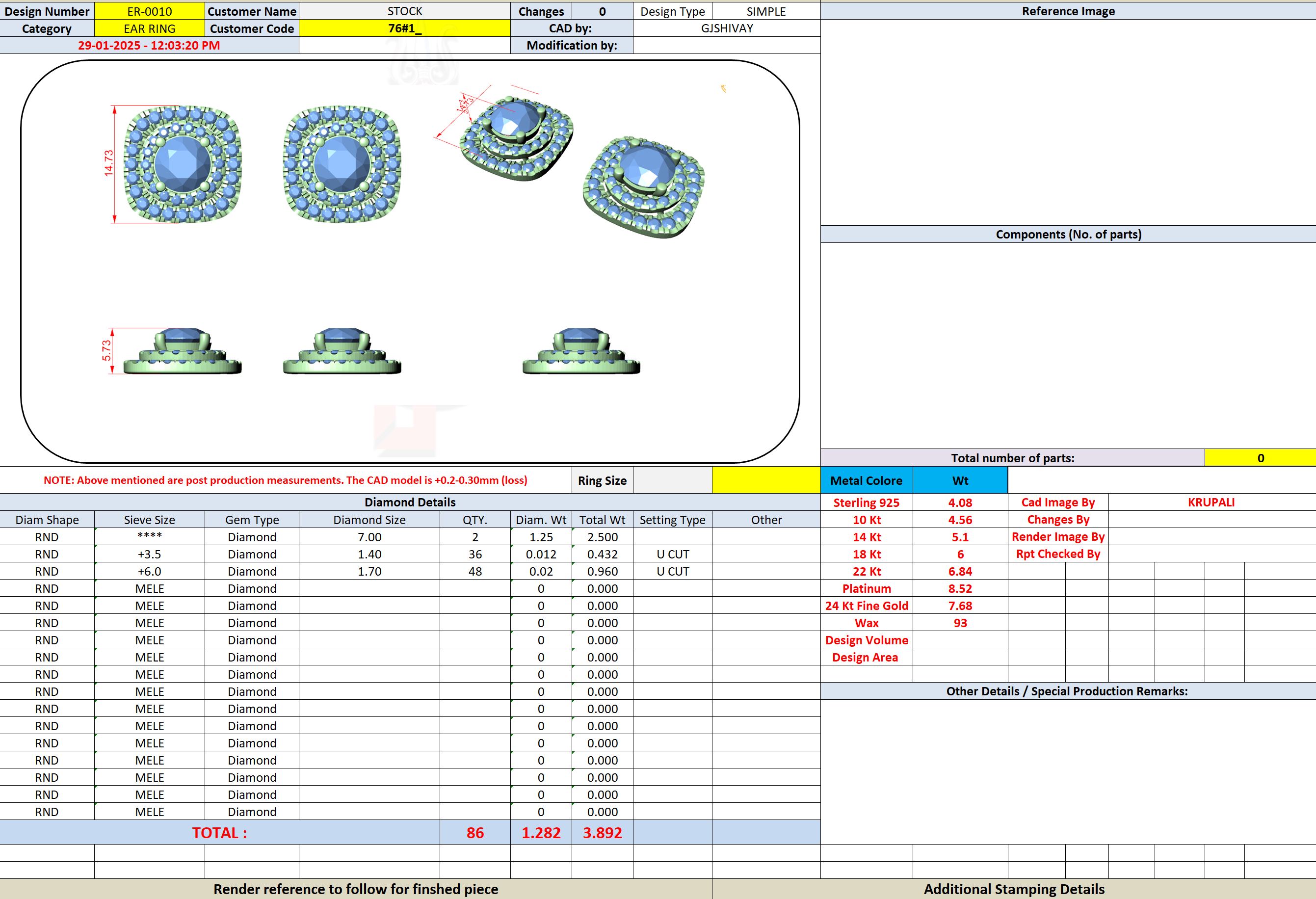Select the Wax weight value 93
Viewport: 1316px width, 899px height.
pyautogui.click(x=960, y=623)
